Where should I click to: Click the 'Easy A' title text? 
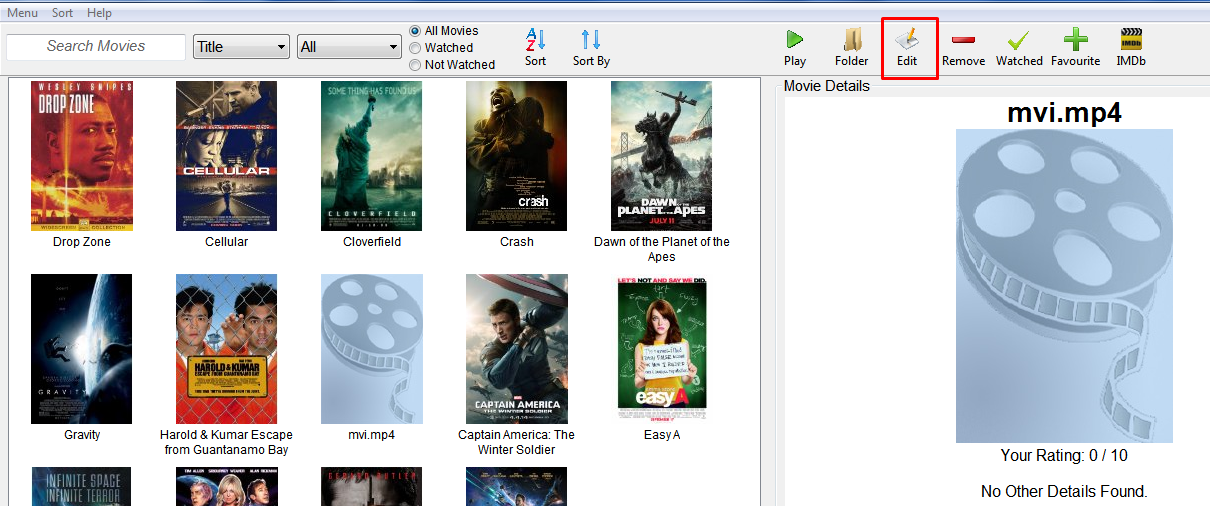click(662, 435)
